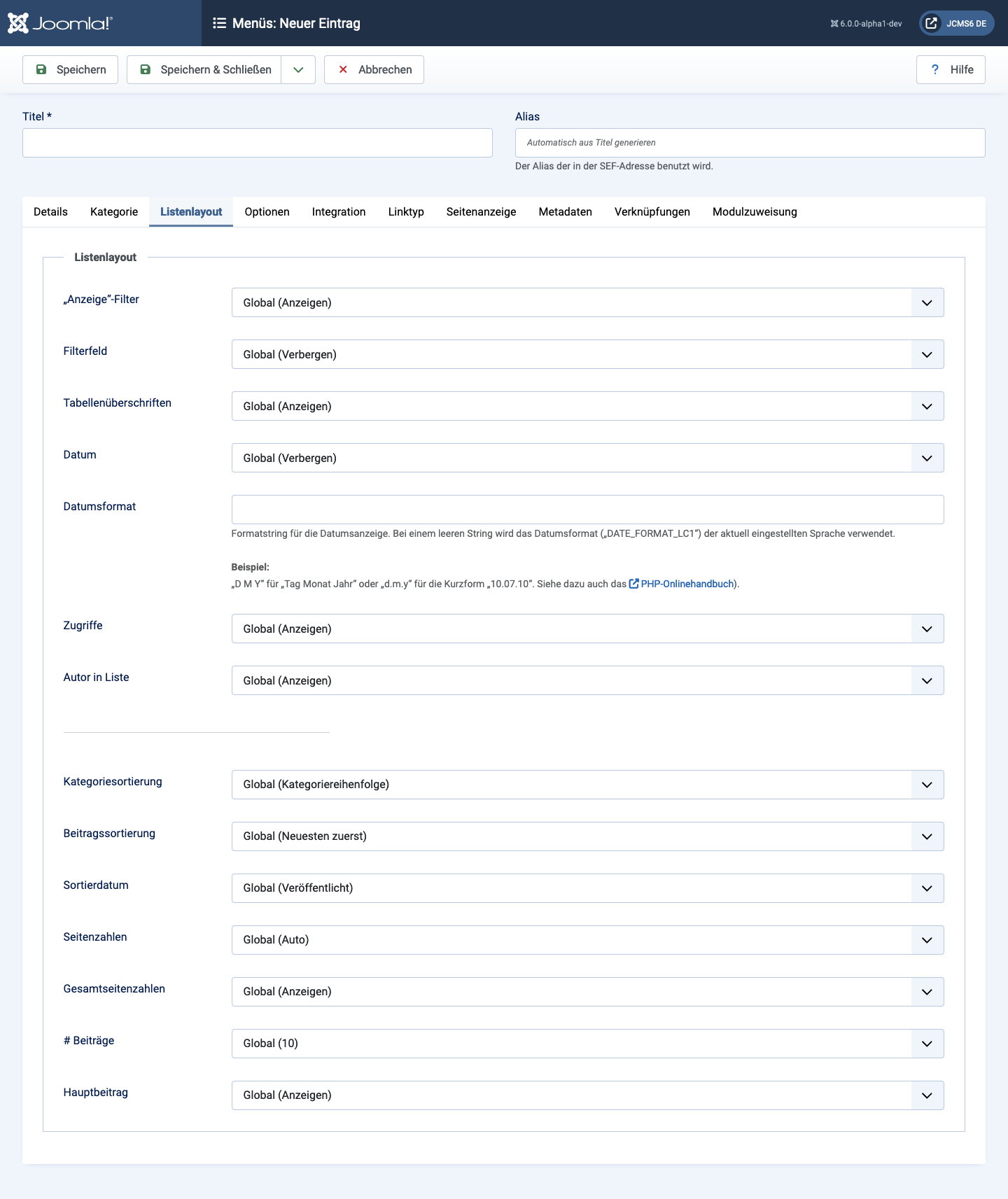
Task: Open the Modulzuweisung tab
Action: pyautogui.click(x=755, y=211)
